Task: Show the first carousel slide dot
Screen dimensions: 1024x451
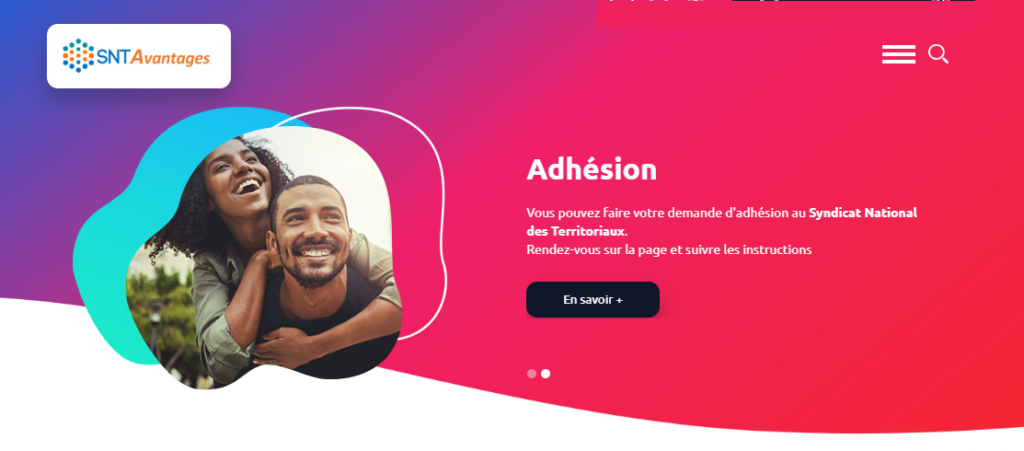Action: [x=532, y=374]
